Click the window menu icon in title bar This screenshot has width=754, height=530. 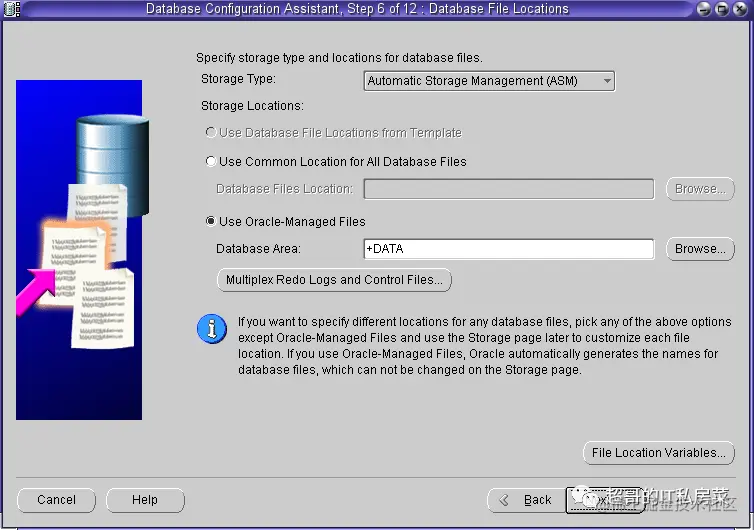(x=12, y=9)
